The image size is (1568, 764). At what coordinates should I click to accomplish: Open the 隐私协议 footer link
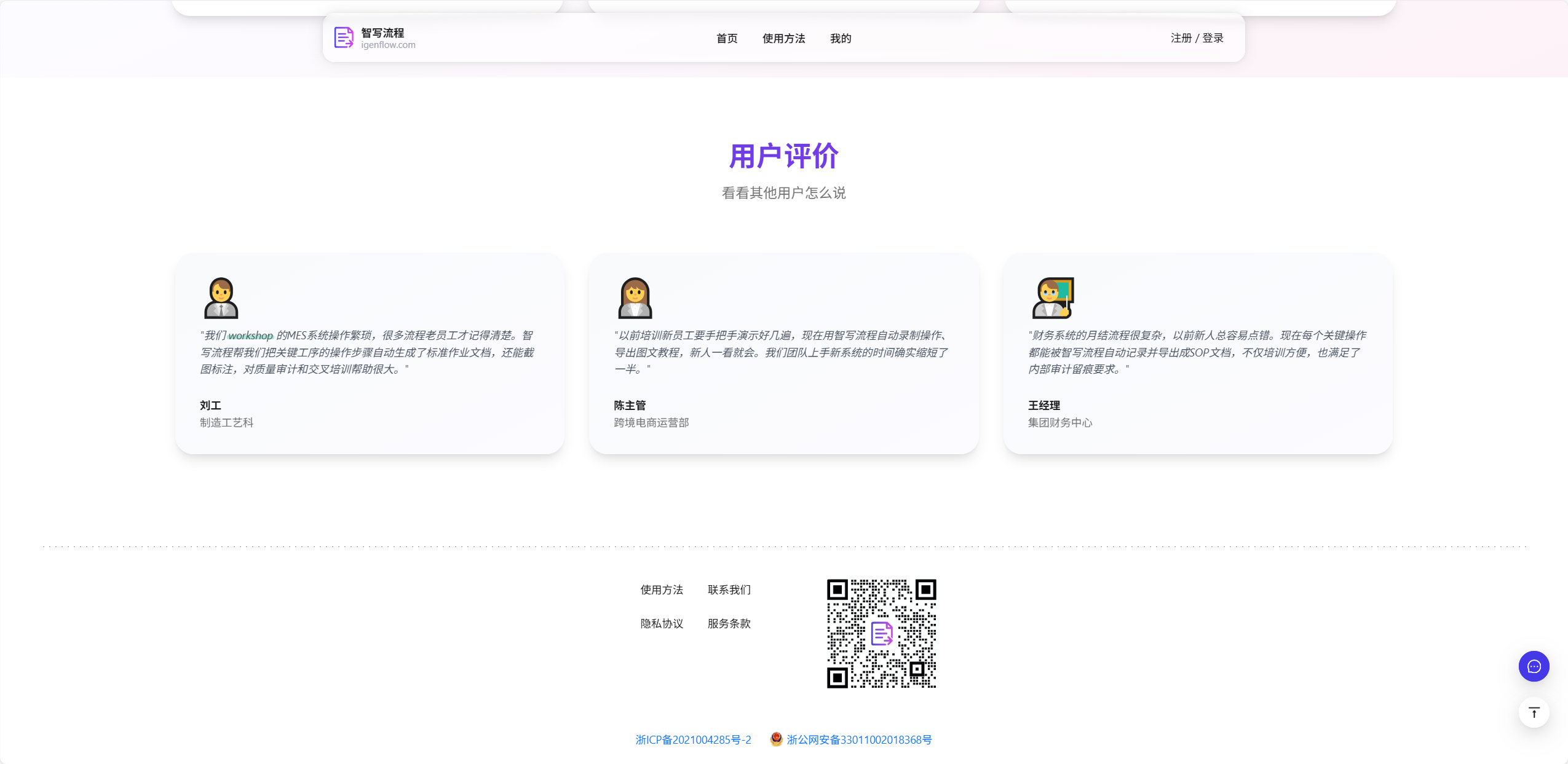[662, 623]
